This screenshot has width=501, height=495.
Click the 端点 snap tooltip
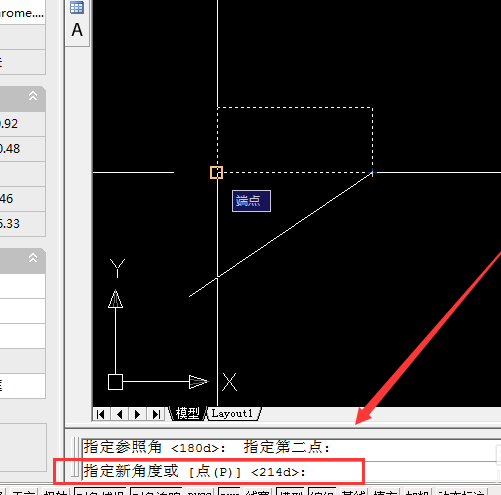click(x=251, y=201)
